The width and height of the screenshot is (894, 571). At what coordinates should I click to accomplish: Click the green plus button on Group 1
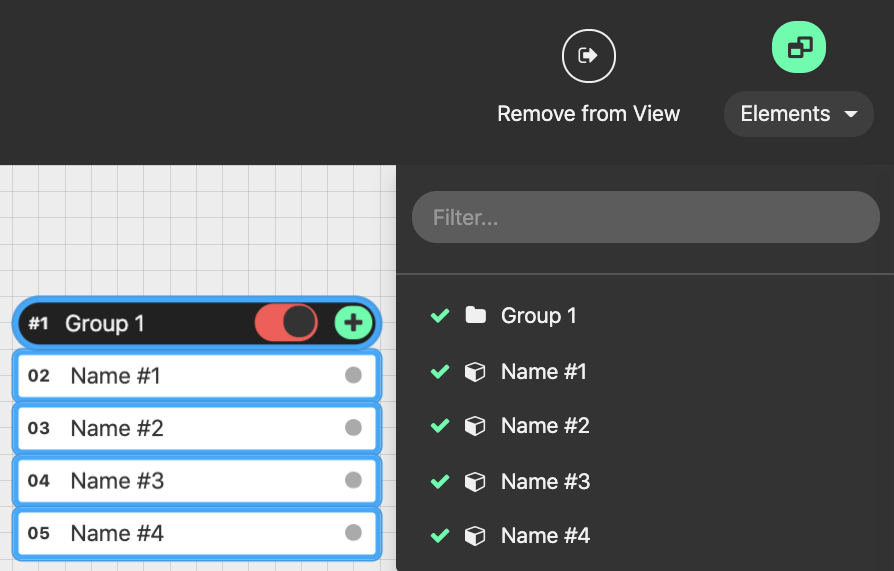pyautogui.click(x=353, y=323)
